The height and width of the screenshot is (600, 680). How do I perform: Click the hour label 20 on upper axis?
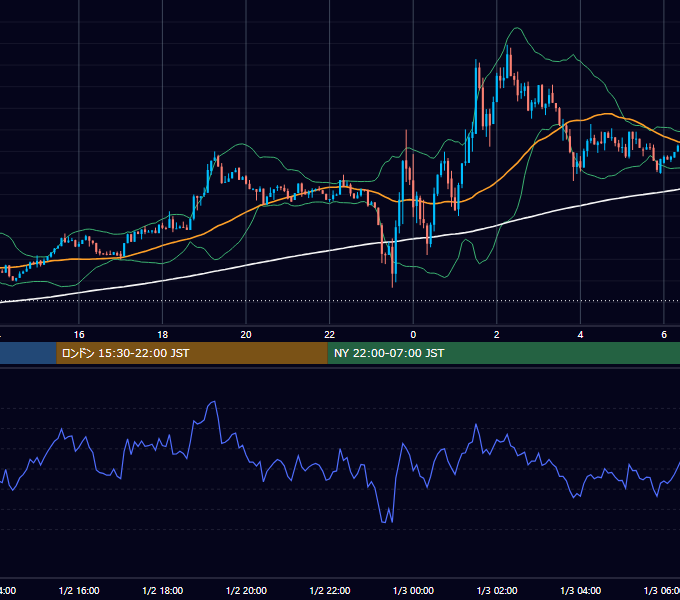point(246,335)
